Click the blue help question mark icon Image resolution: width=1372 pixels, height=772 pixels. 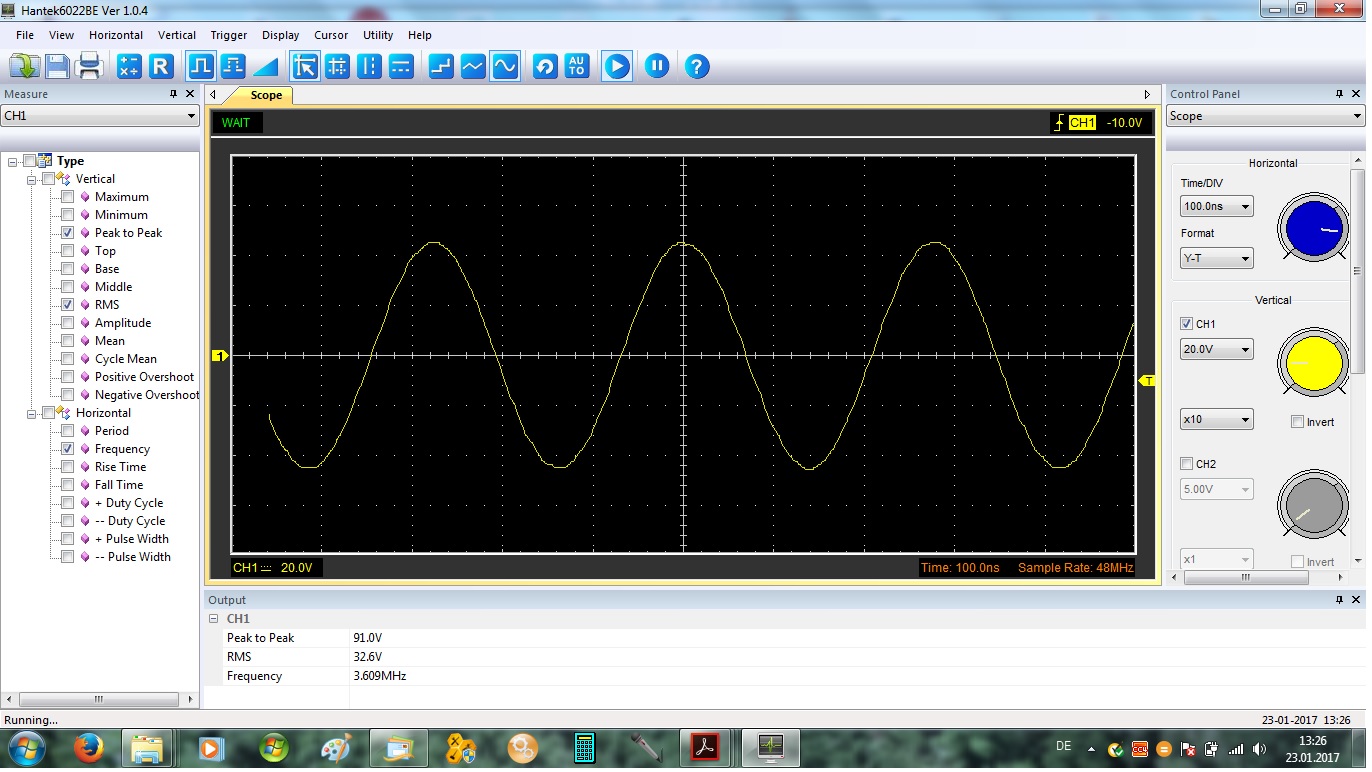pos(697,67)
